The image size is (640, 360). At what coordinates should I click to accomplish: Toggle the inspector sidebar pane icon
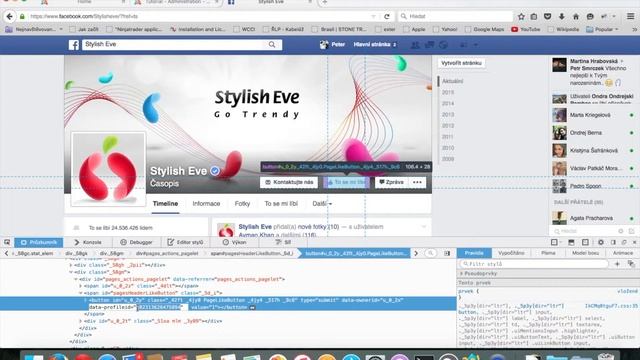447,253
